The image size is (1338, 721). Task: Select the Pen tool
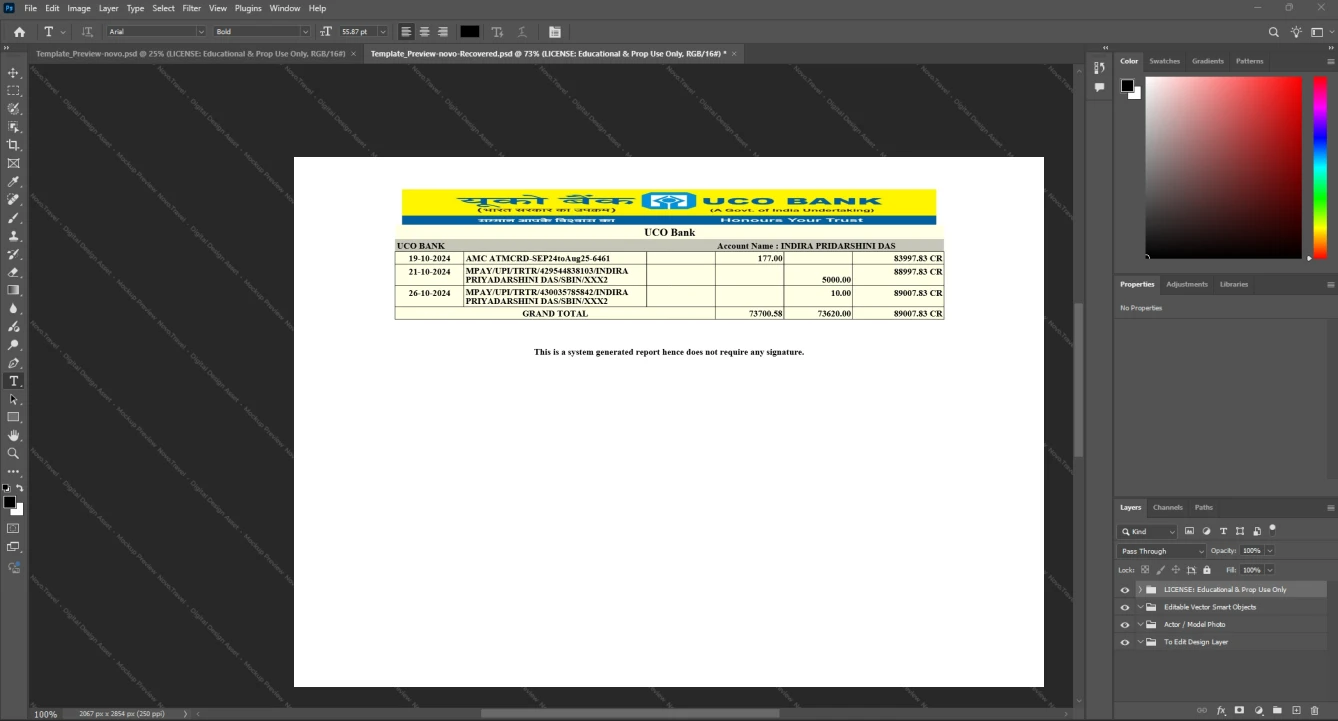13,363
